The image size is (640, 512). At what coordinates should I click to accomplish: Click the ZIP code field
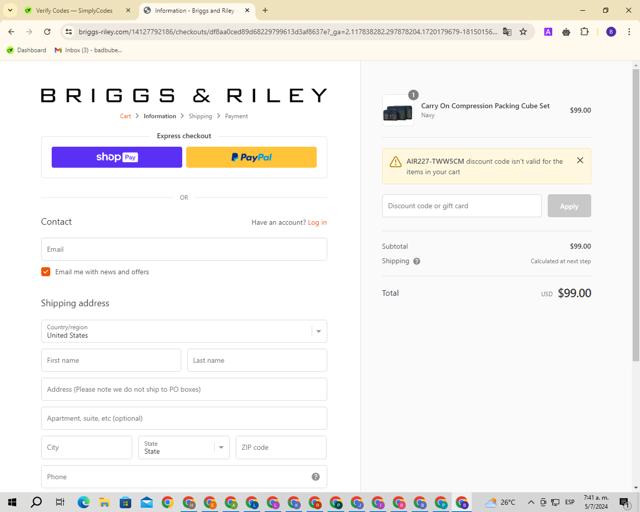point(281,447)
